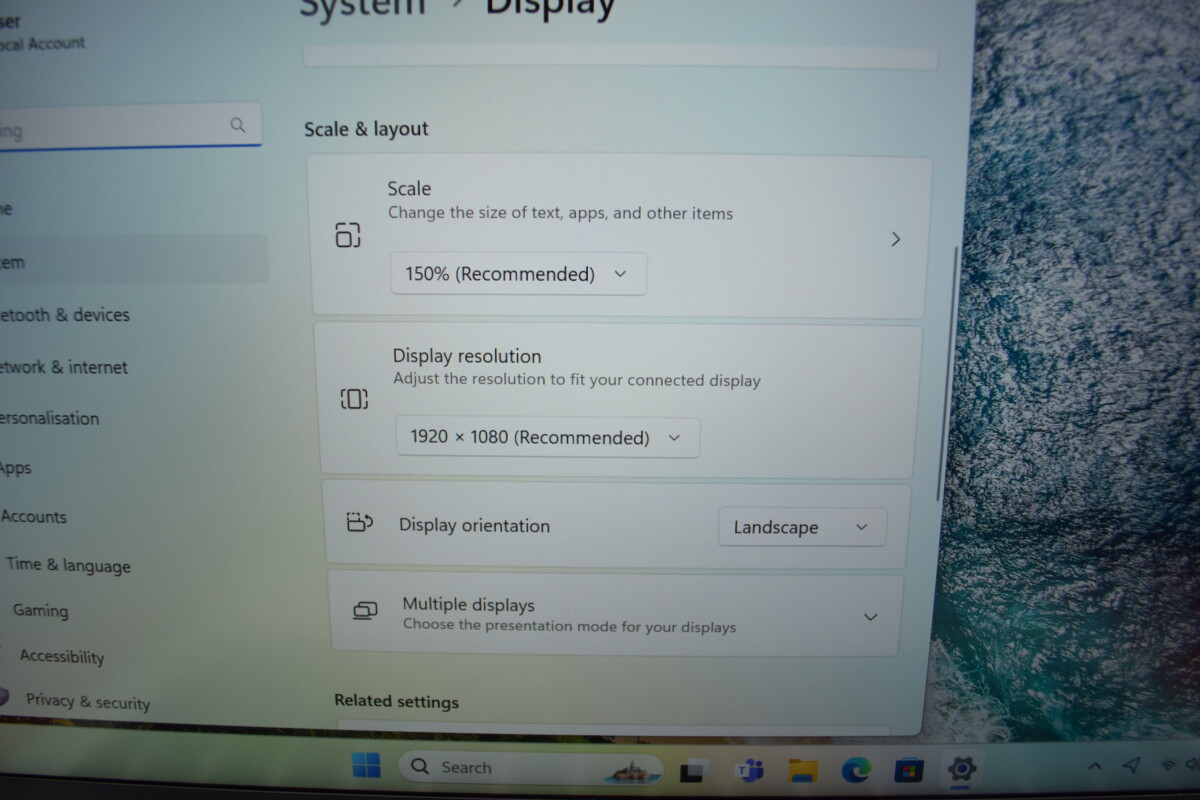Open Apps settings page
The image size is (1200, 800).
point(15,468)
